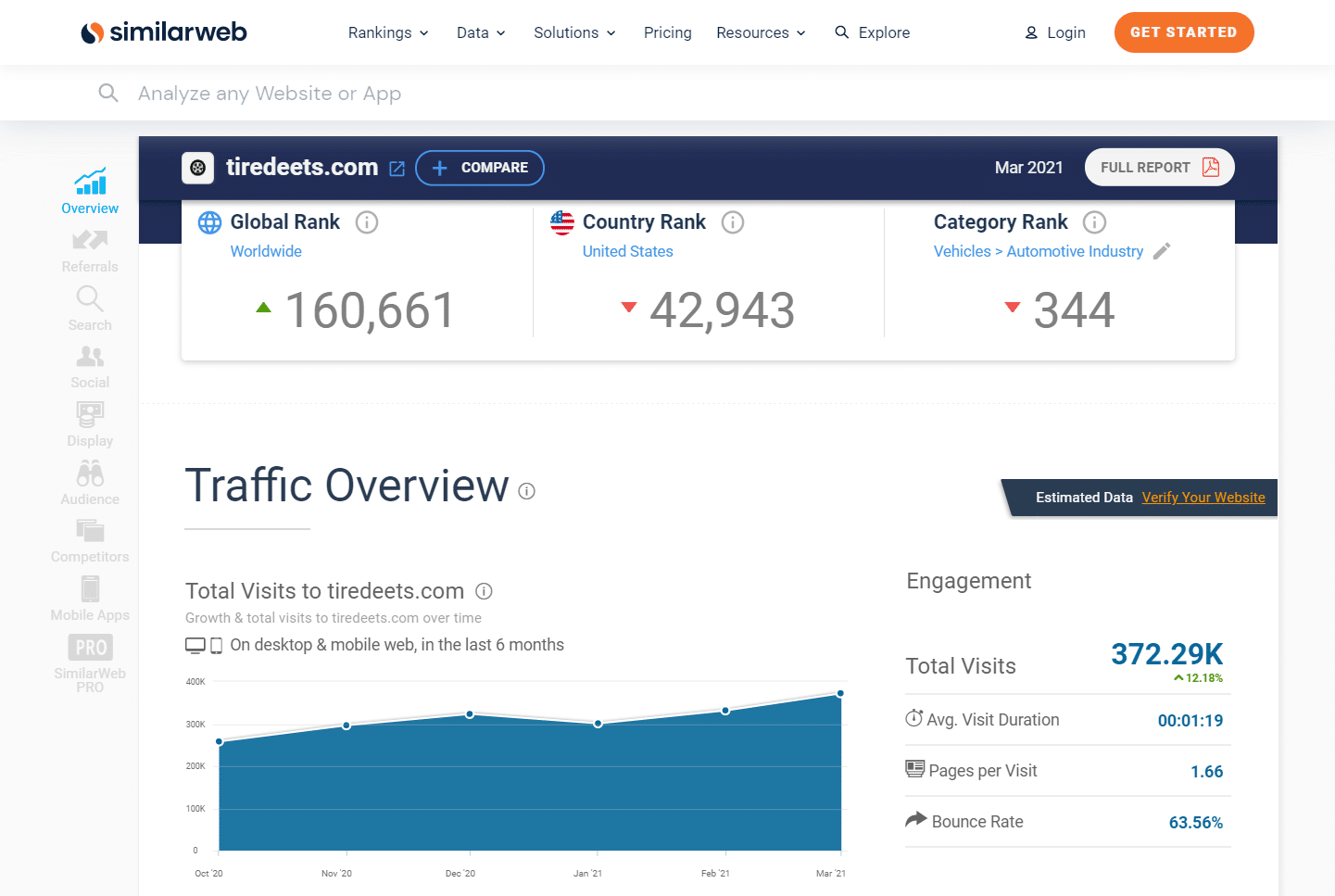Open tiredeets.com external link icon
The image size is (1335, 896).
pos(397,169)
